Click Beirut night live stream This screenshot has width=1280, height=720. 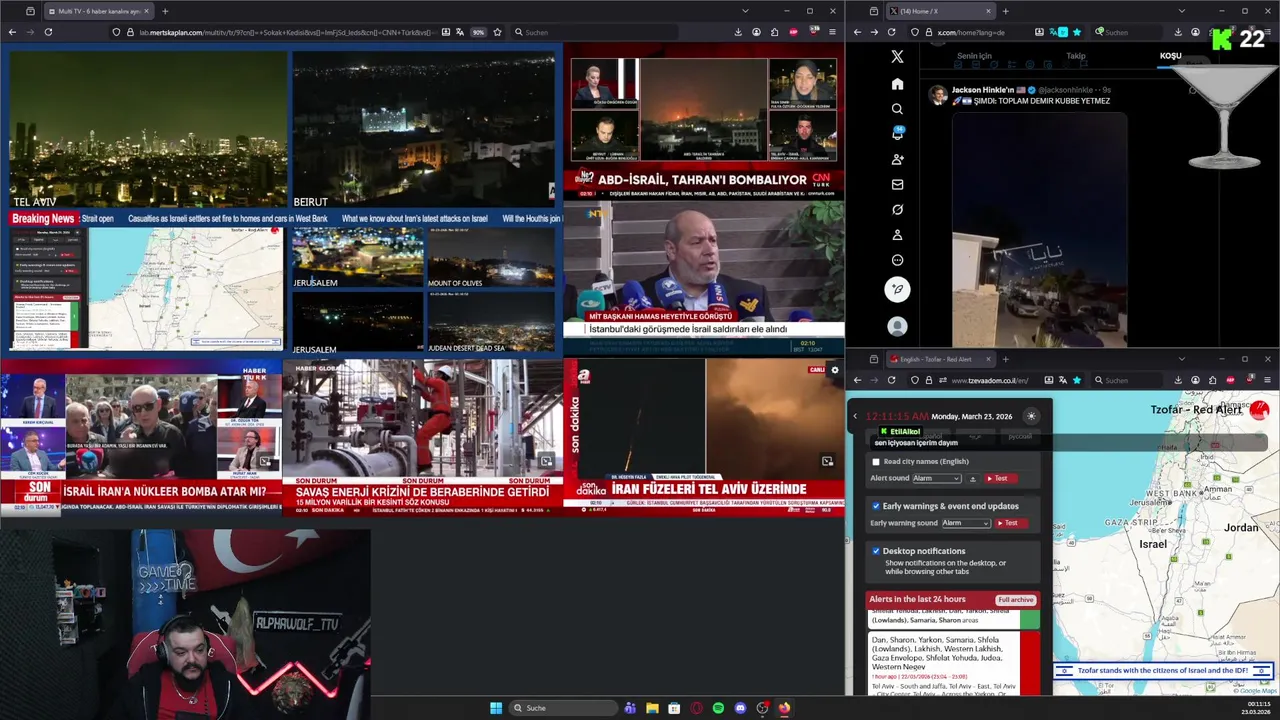424,131
